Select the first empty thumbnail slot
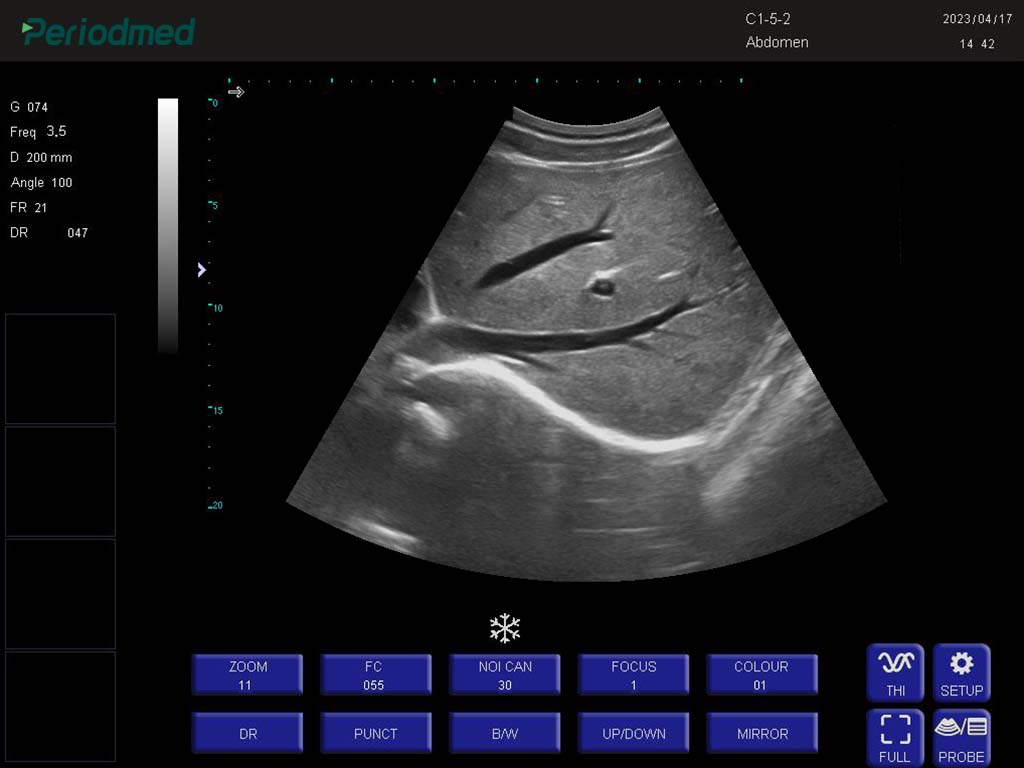Image resolution: width=1024 pixels, height=768 pixels. pos(60,368)
